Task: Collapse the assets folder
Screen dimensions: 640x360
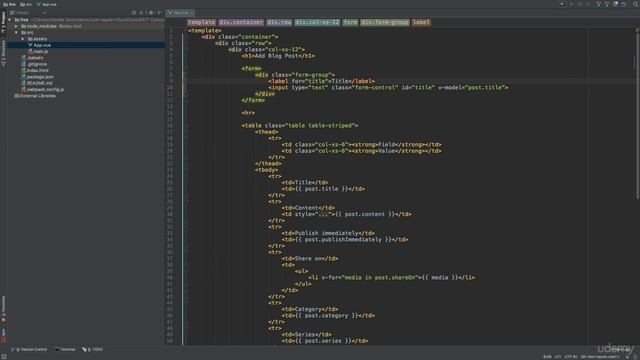Action: tap(23, 39)
